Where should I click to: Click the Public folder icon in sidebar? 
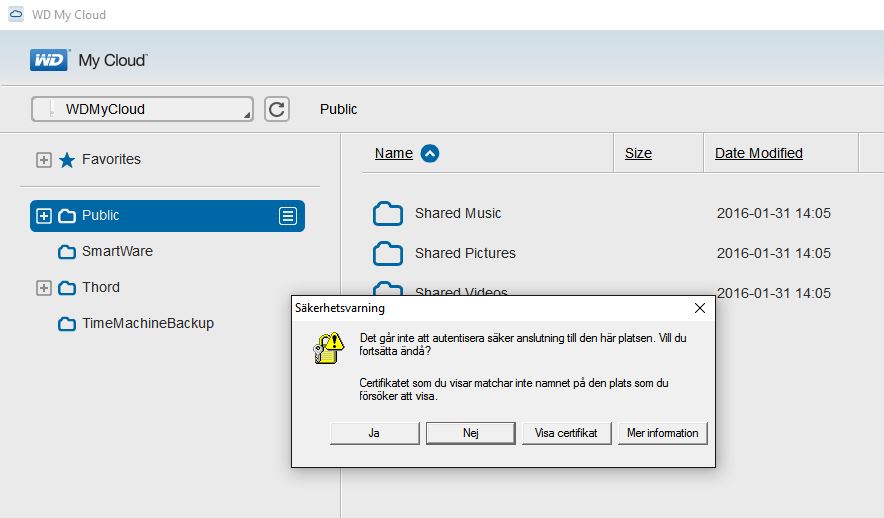(67, 216)
